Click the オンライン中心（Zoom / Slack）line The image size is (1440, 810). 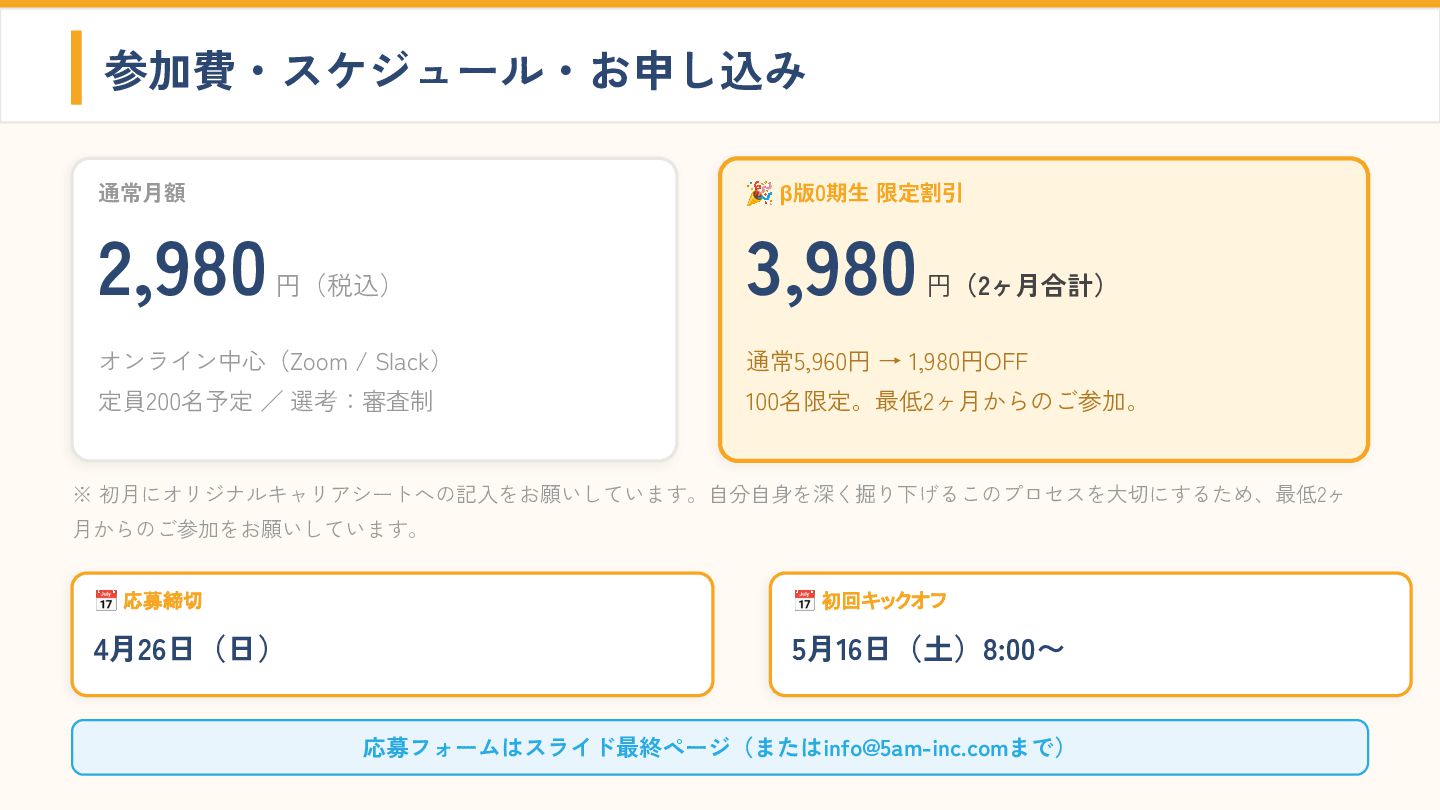point(270,362)
